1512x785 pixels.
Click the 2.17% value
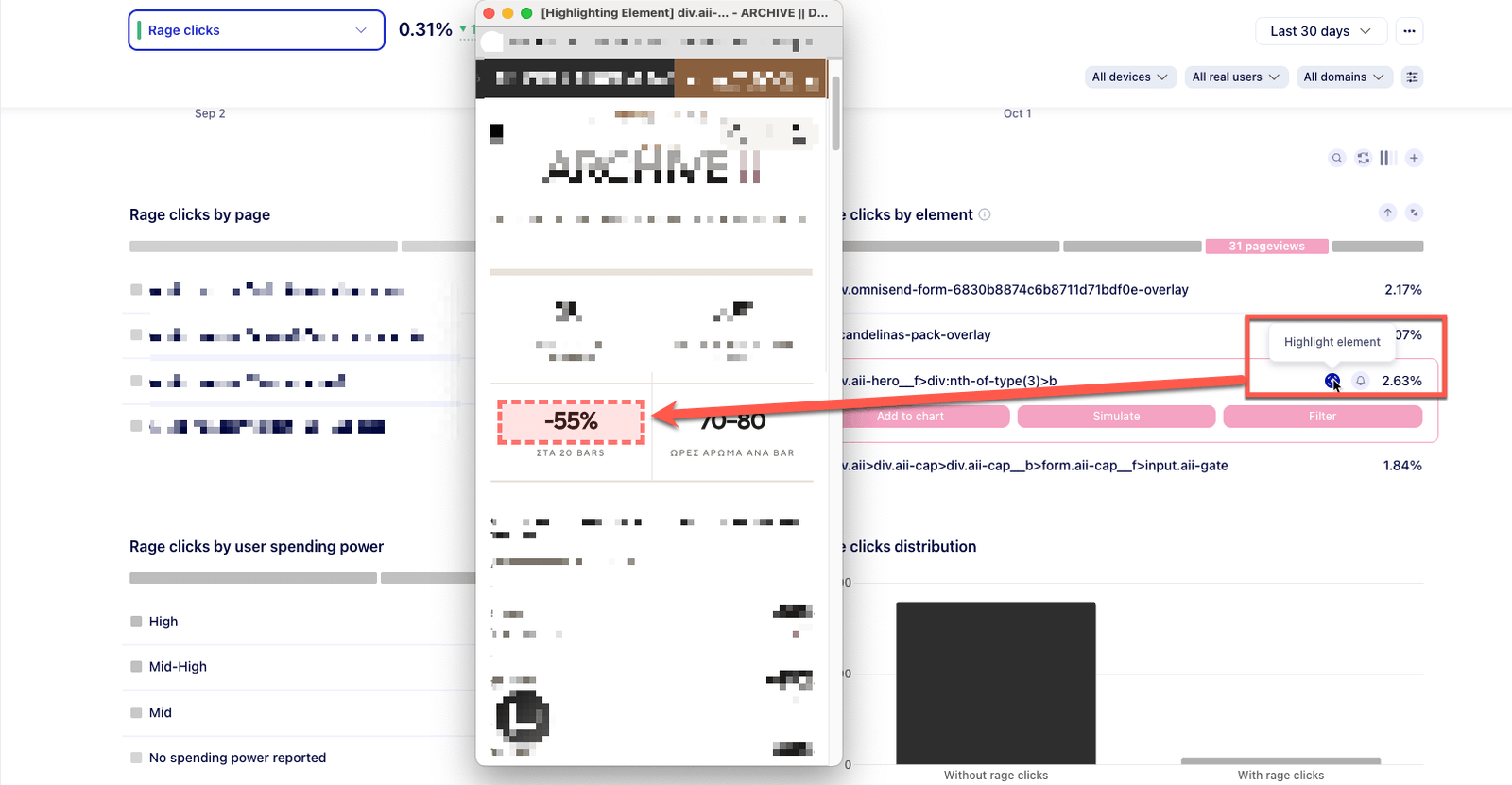coord(1402,290)
